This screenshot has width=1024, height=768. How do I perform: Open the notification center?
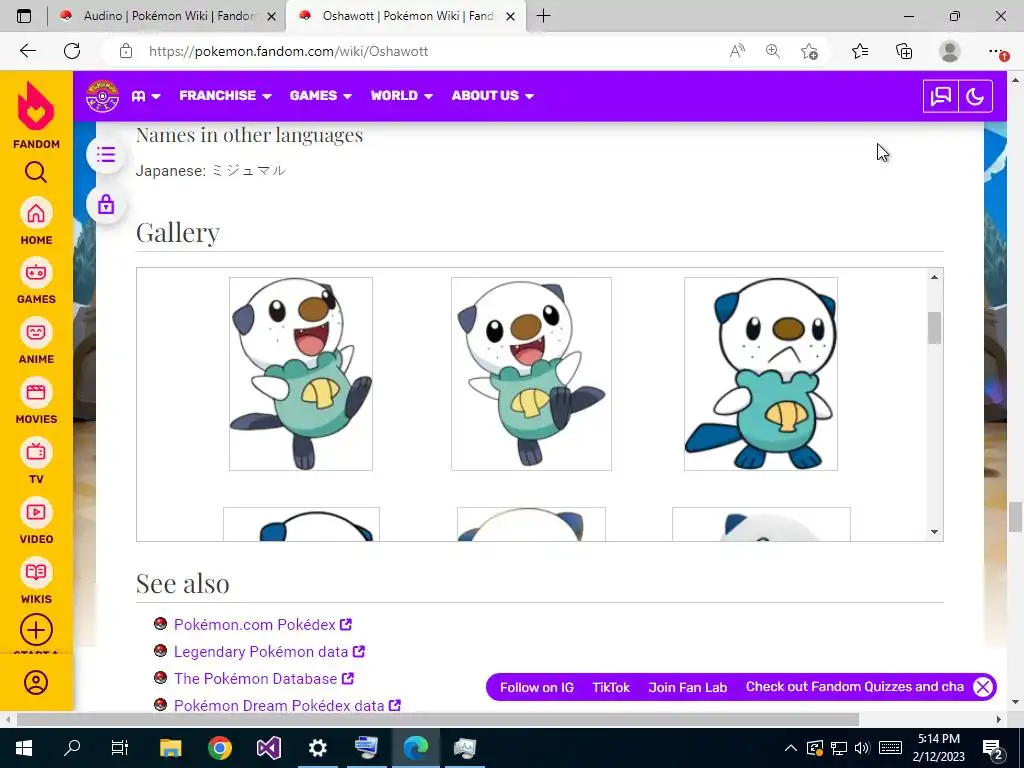click(x=994, y=748)
